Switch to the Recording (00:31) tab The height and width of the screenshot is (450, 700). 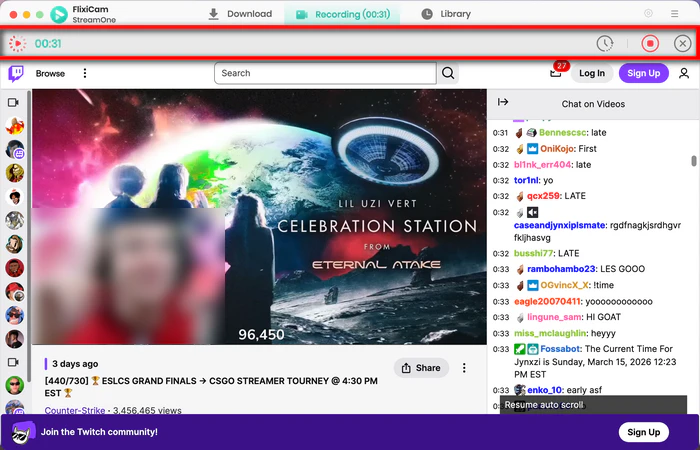(342, 14)
